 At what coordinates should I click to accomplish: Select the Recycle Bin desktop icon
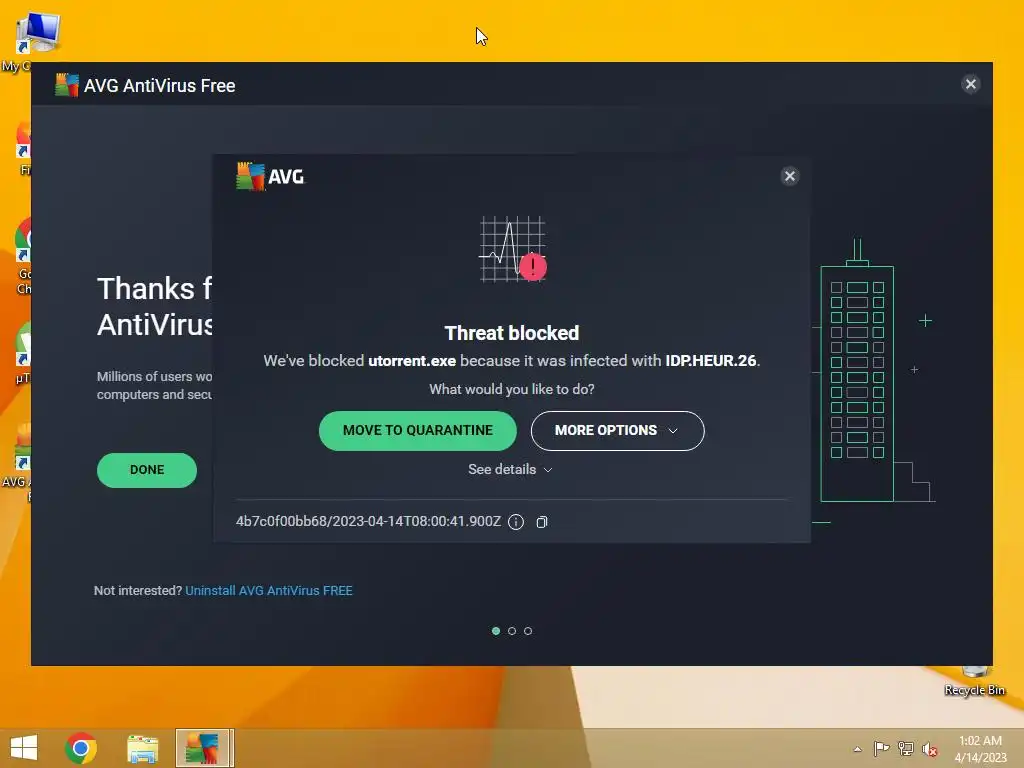tap(974, 681)
